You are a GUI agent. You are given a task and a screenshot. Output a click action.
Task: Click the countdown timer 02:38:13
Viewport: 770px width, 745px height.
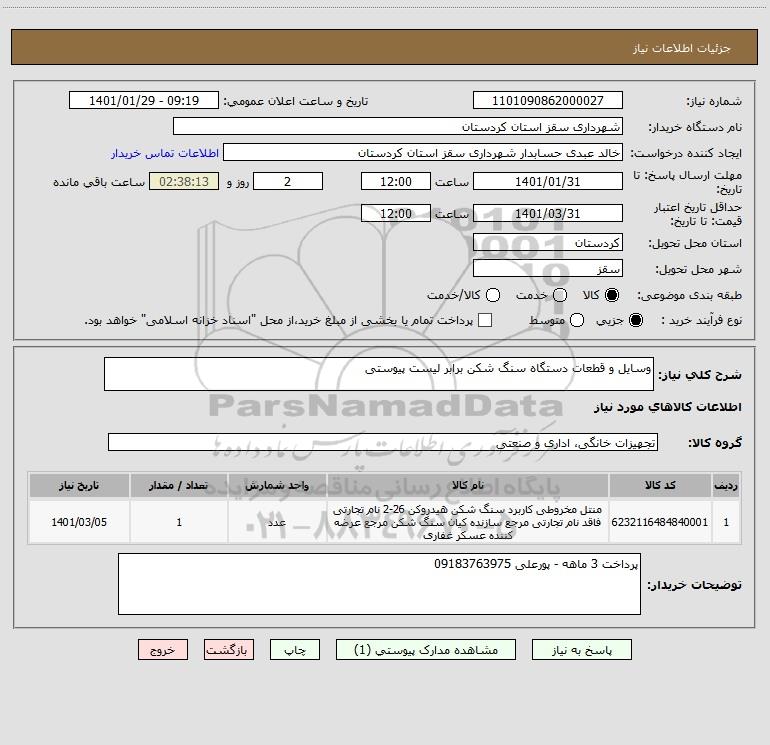184,181
